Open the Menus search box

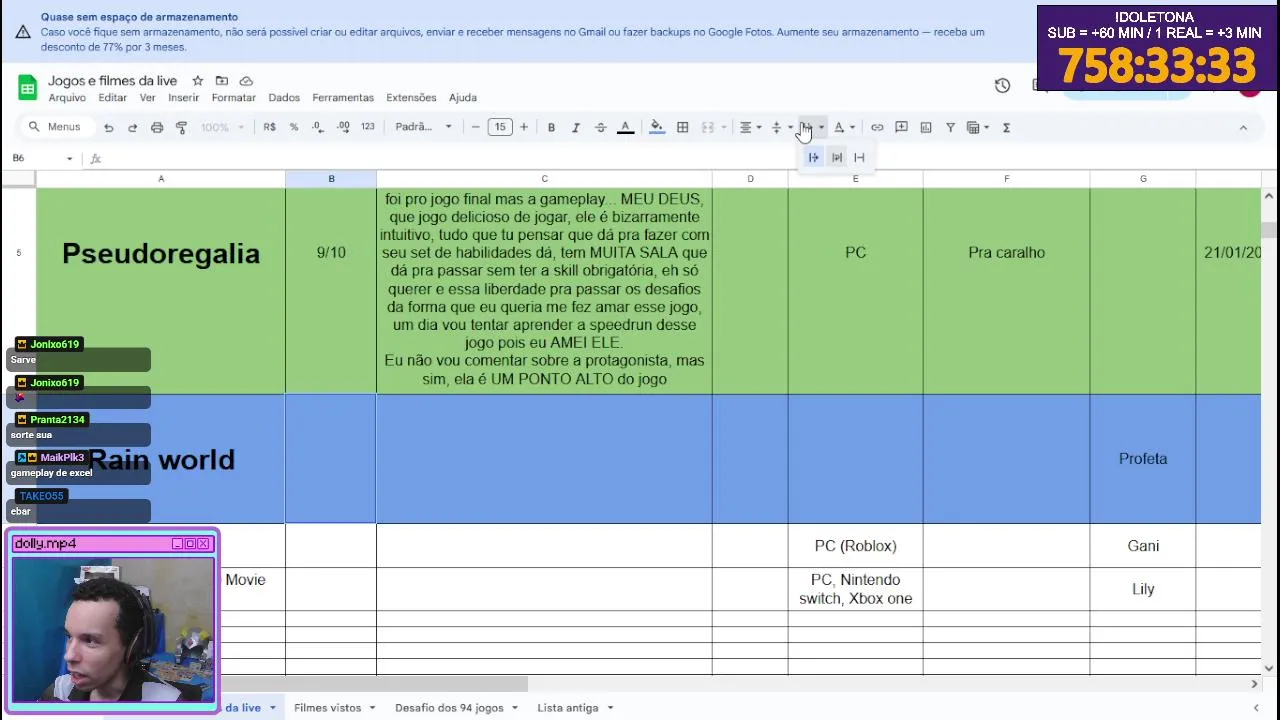click(x=55, y=127)
